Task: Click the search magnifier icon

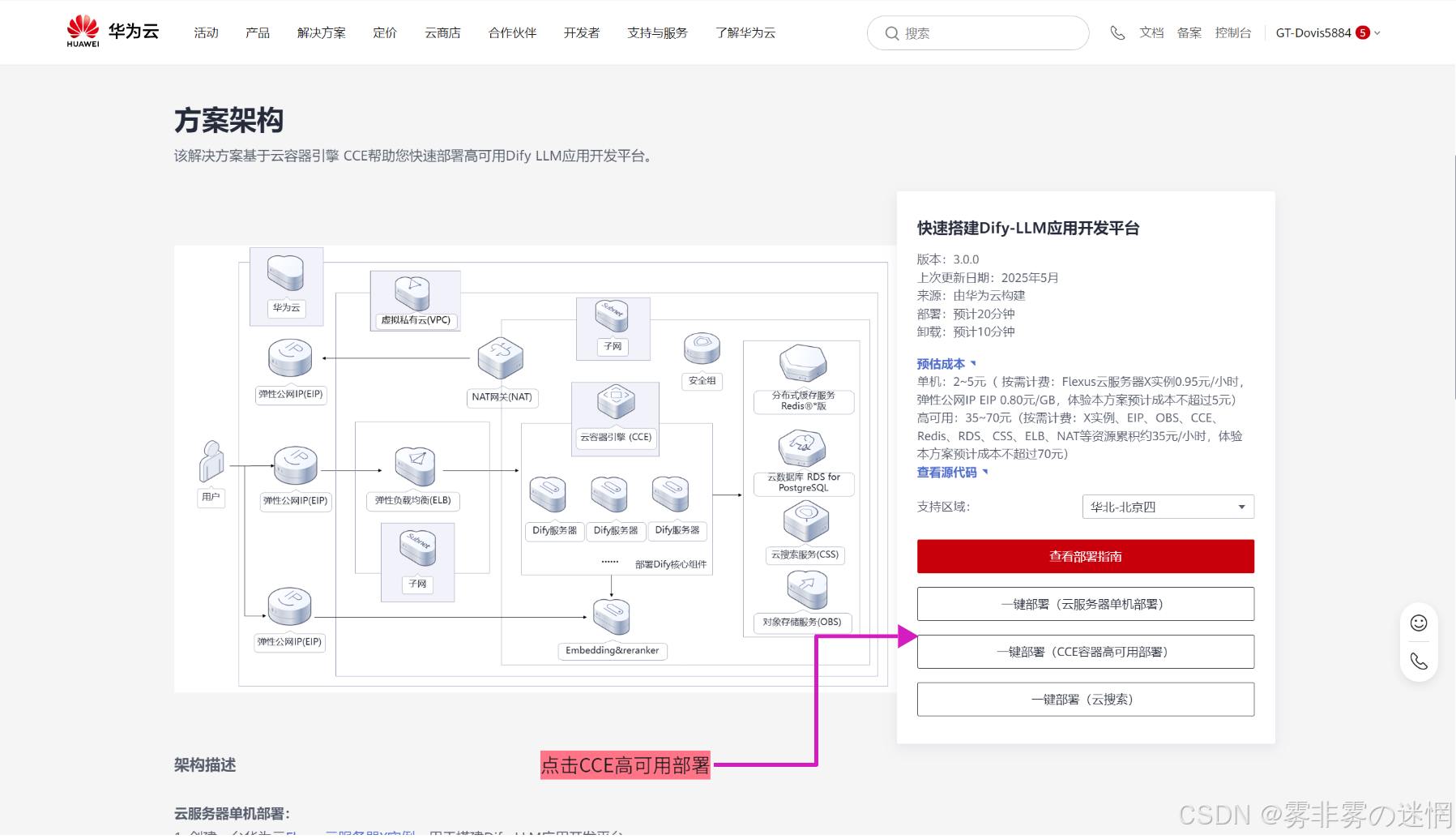Action: (x=891, y=33)
